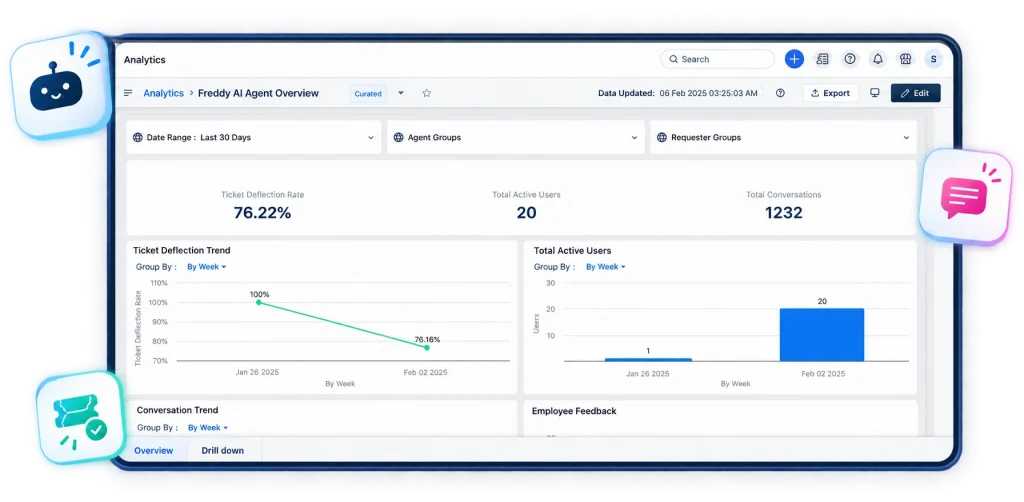Click the Analytics header title at top left
Image resolution: width=1024 pixels, height=502 pixels.
[144, 59]
